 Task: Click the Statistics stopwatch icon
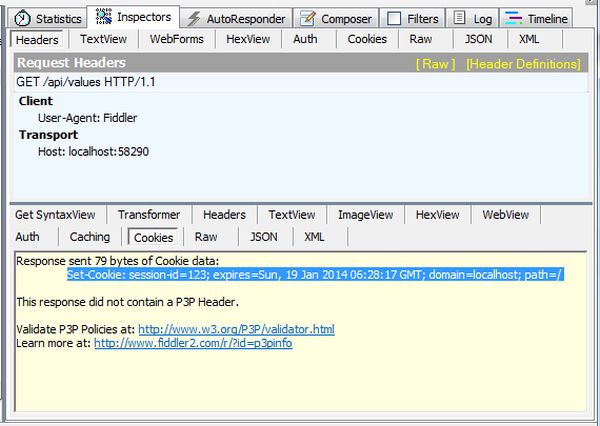[22, 18]
